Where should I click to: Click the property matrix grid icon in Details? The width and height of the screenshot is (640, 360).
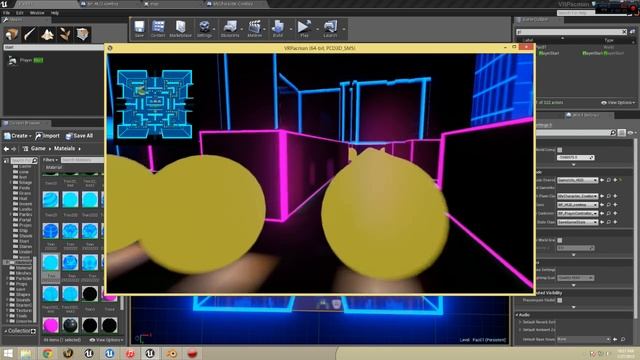622,133
